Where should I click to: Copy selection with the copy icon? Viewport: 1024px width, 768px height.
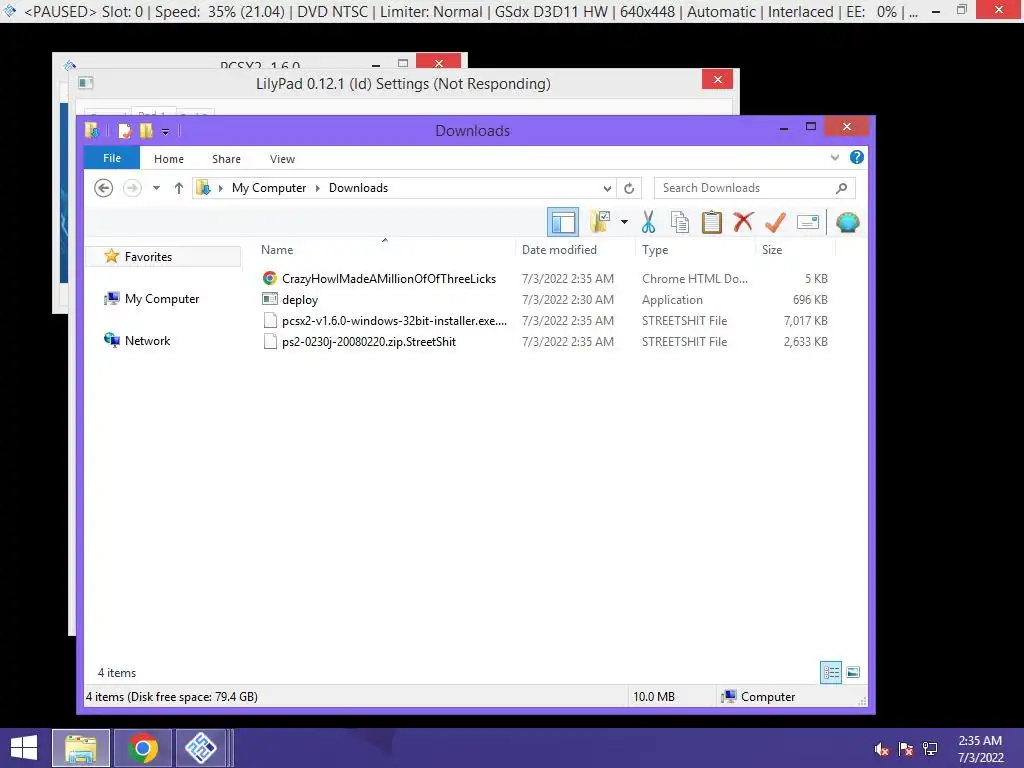click(x=680, y=222)
